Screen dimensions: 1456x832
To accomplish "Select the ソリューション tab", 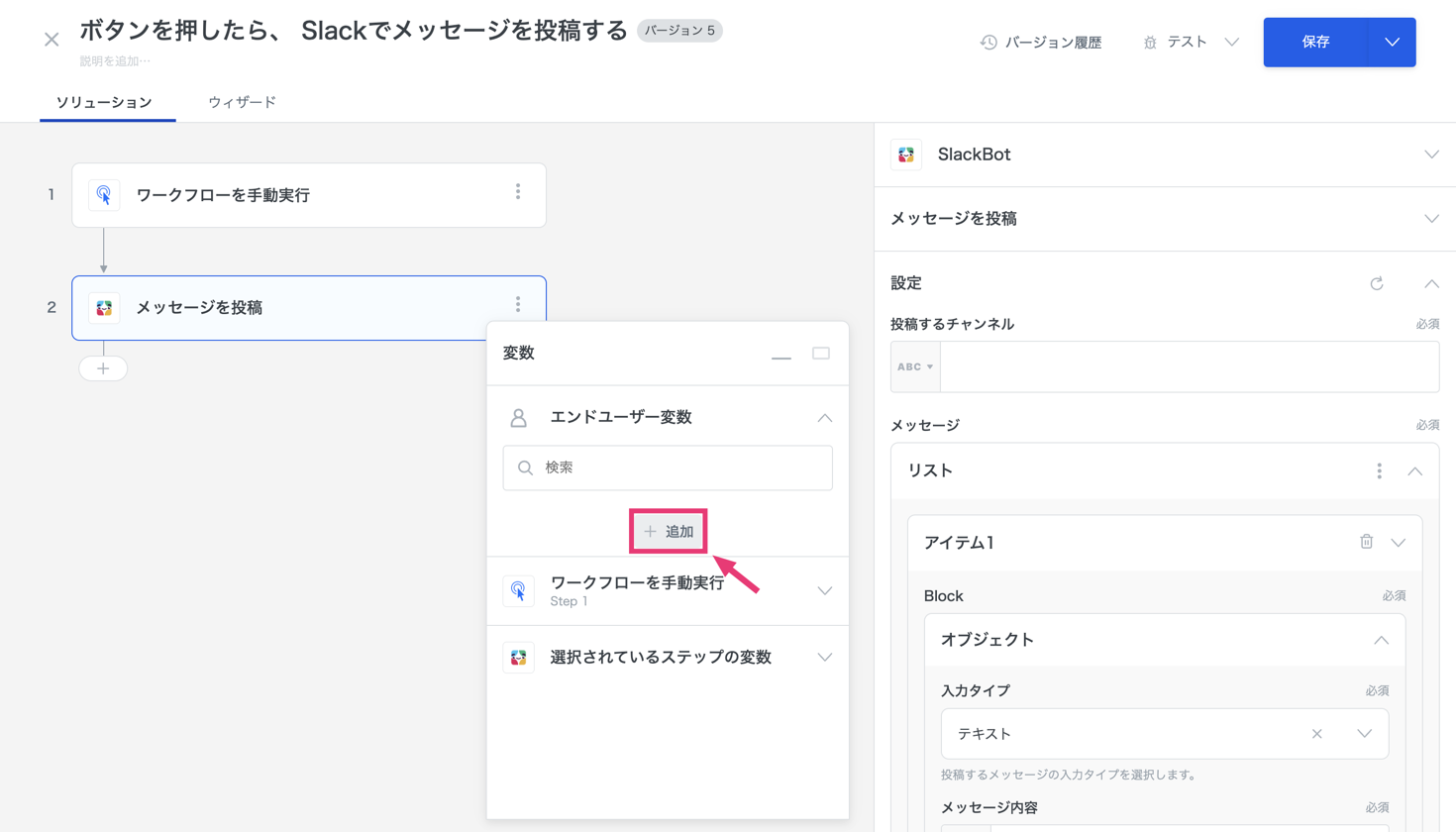I will (104, 102).
